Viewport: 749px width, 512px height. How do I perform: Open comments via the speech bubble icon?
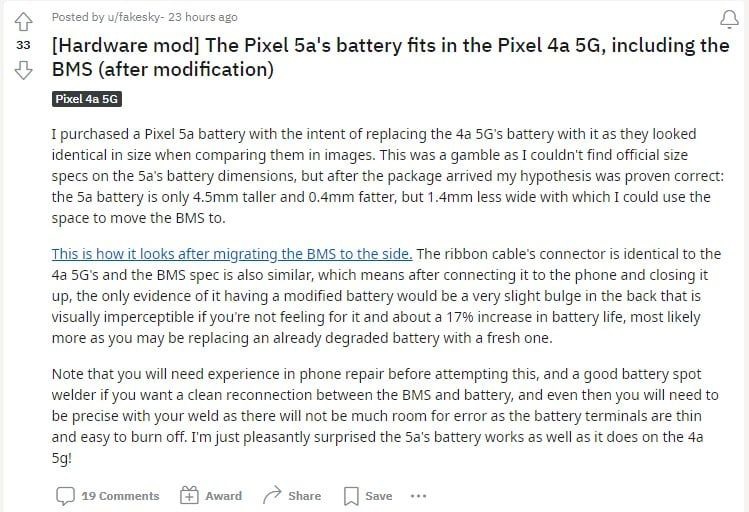[x=65, y=496]
